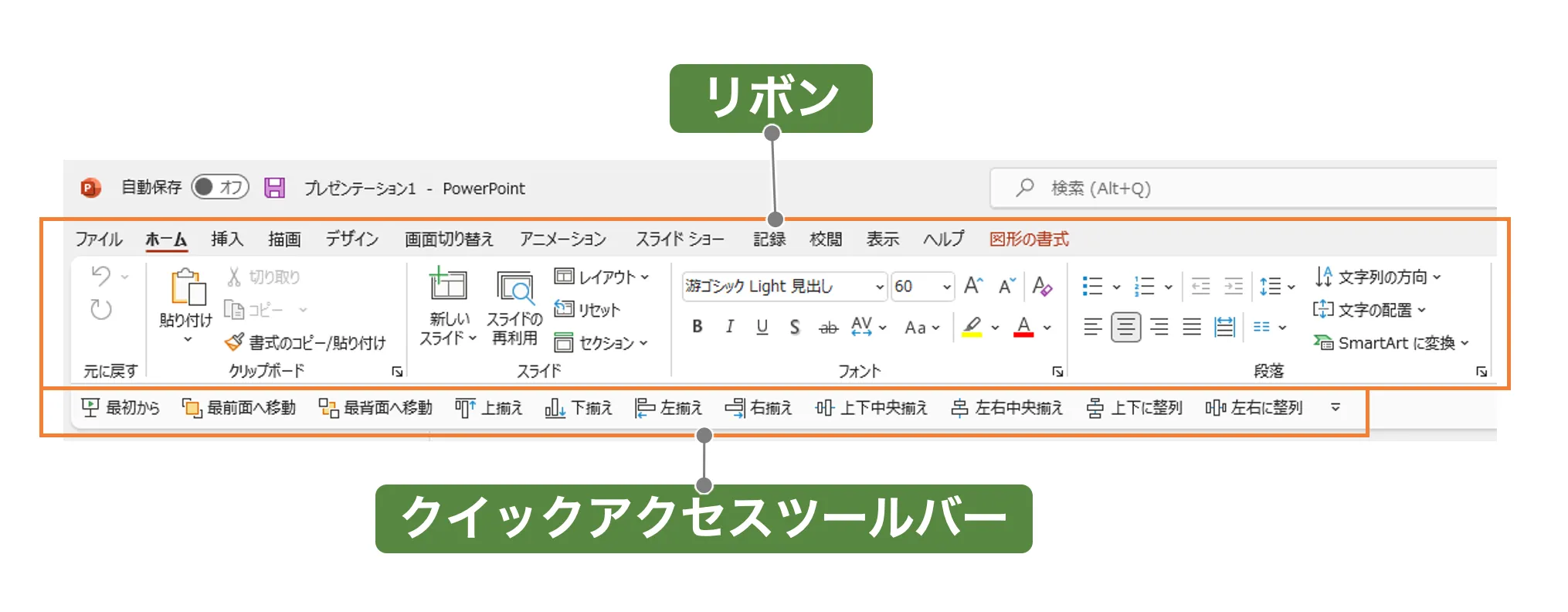Screen dimensions: 1568x612
Task: Open the font size 60 dropdown
Action: pyautogui.click(x=947, y=287)
